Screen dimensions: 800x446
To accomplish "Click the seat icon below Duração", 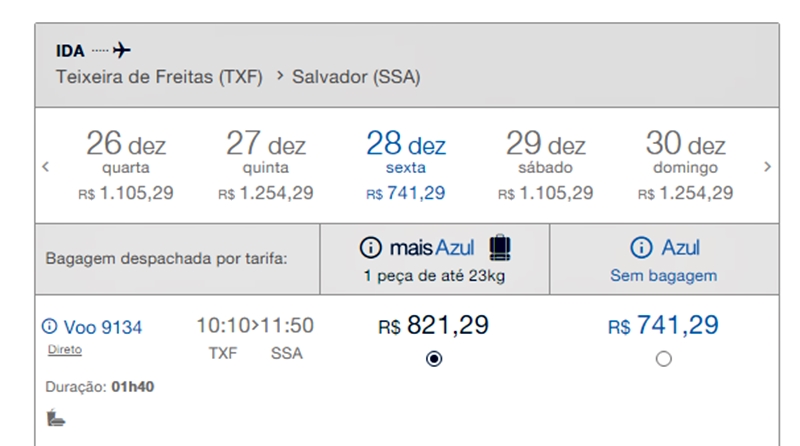I will coord(56,417).
